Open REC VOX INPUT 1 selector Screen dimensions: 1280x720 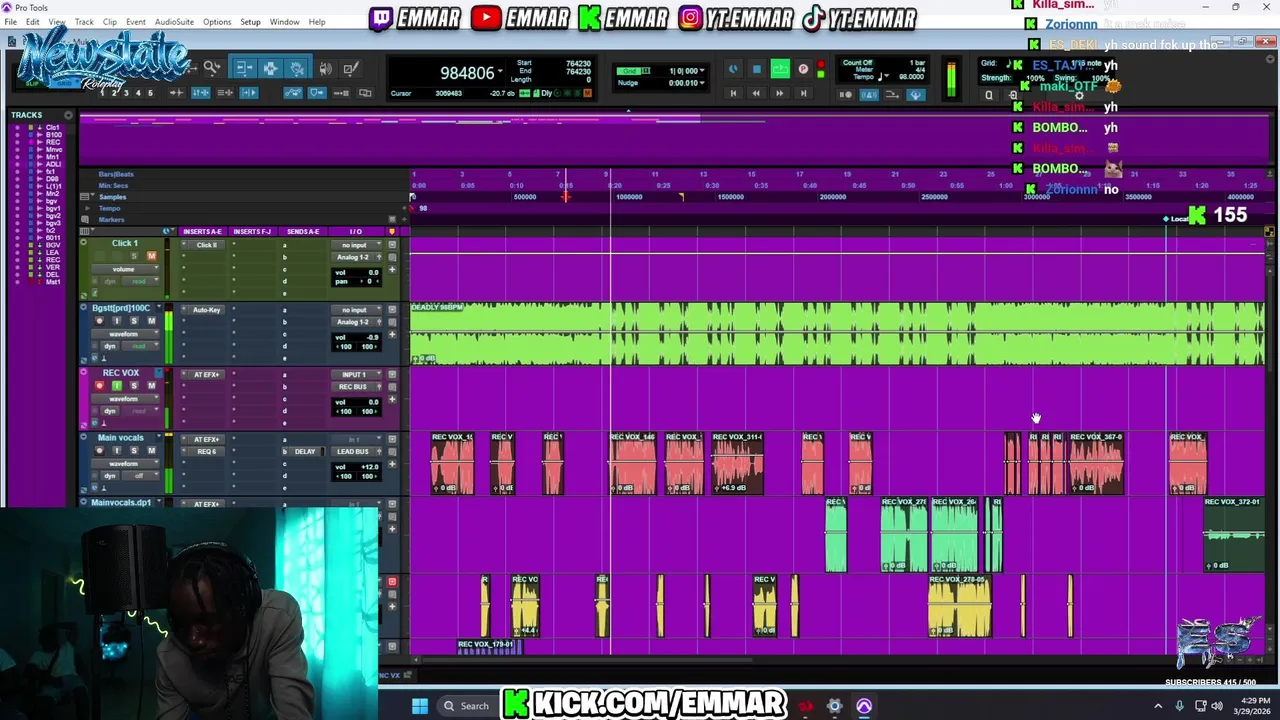tap(356, 375)
